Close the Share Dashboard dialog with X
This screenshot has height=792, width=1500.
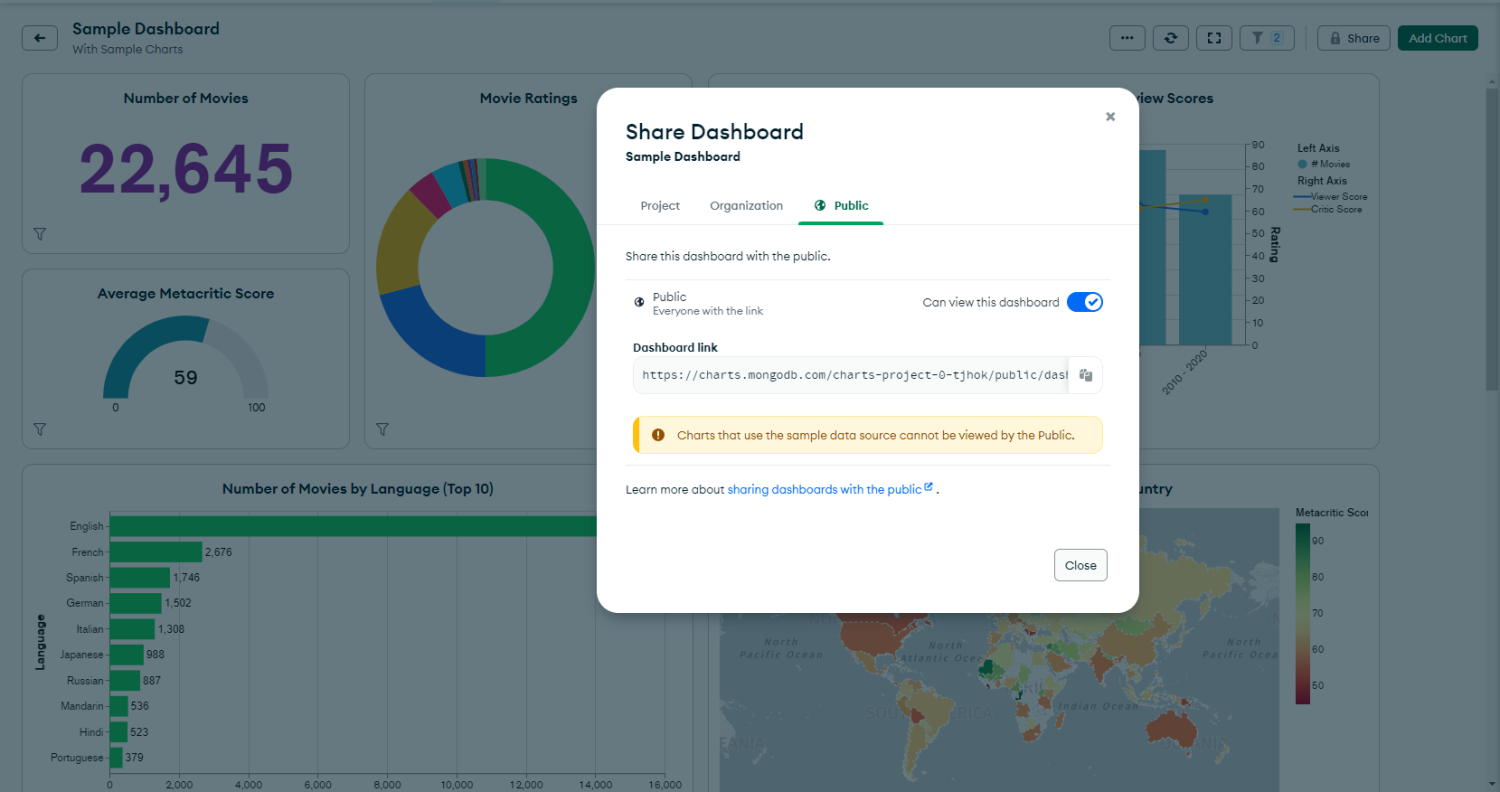tap(1110, 117)
